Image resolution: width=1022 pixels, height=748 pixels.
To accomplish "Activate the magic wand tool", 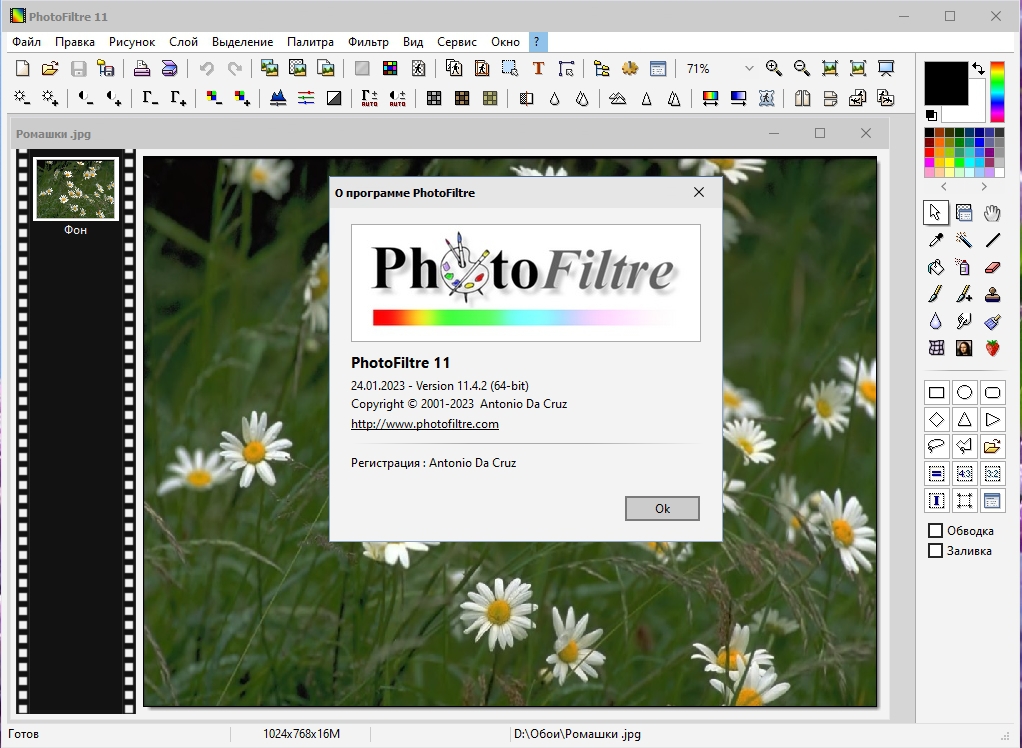I will click(x=964, y=240).
